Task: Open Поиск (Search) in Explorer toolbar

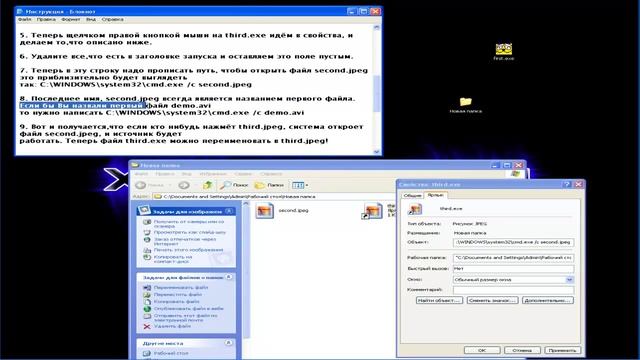Action: click(x=234, y=185)
